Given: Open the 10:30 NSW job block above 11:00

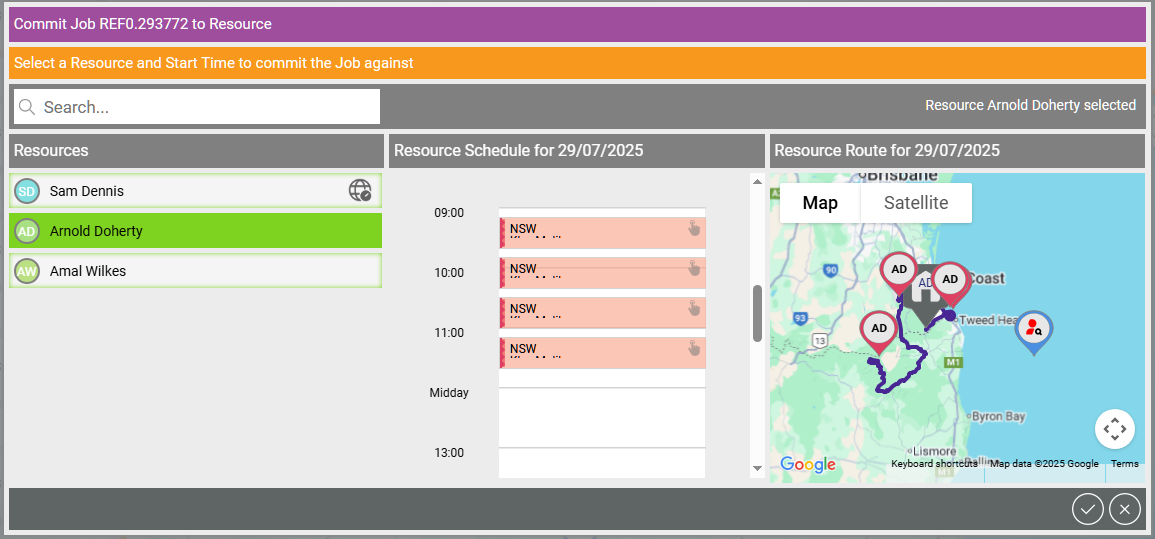Looking at the screenshot, I should pyautogui.click(x=603, y=313).
